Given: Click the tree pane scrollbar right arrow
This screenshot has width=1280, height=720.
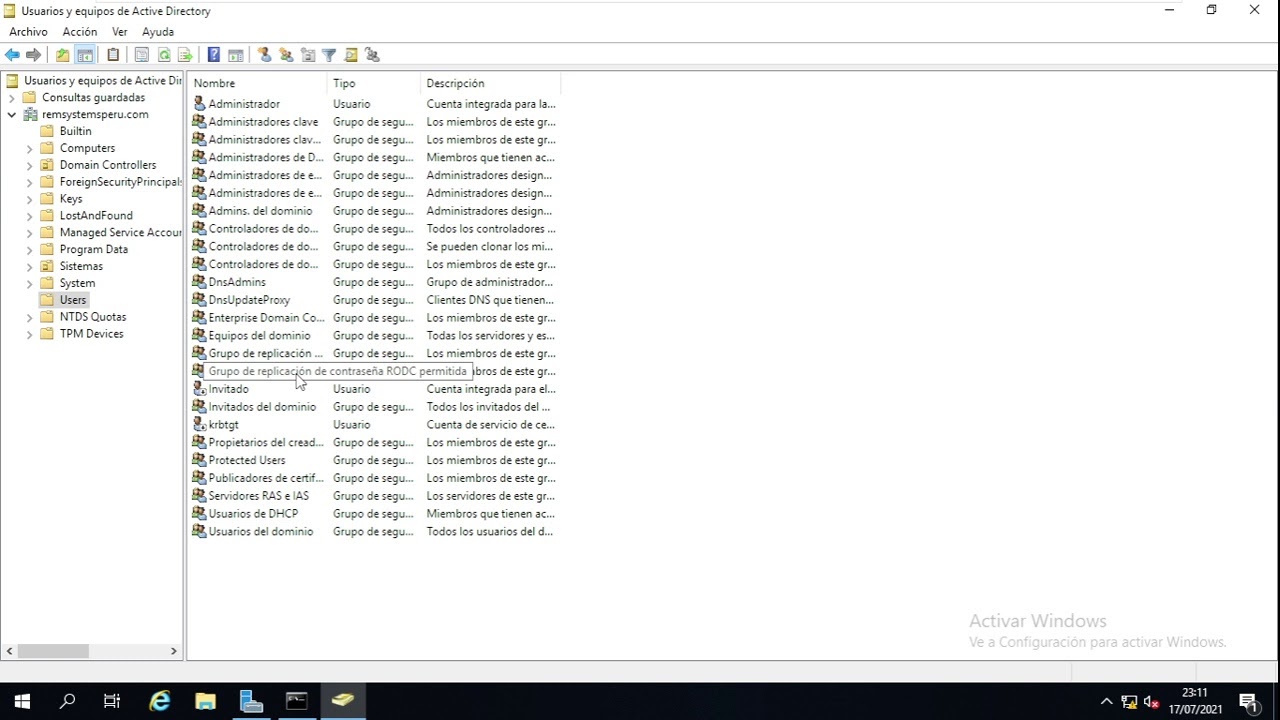Looking at the screenshot, I should coord(174,651).
